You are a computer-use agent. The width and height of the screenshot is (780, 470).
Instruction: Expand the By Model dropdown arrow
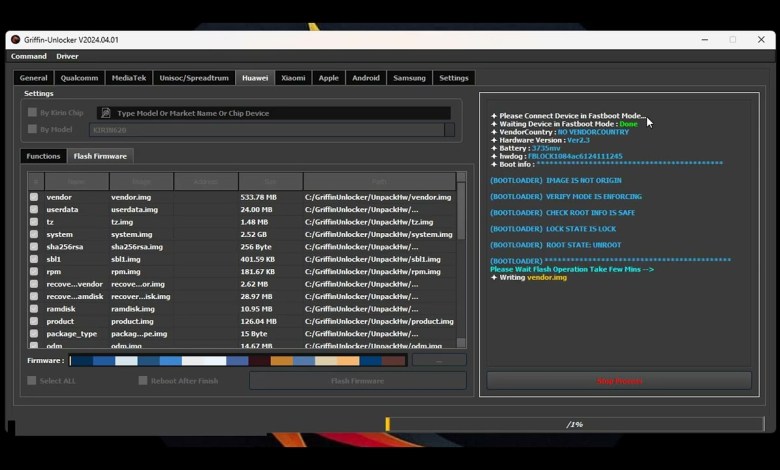[x=449, y=130]
